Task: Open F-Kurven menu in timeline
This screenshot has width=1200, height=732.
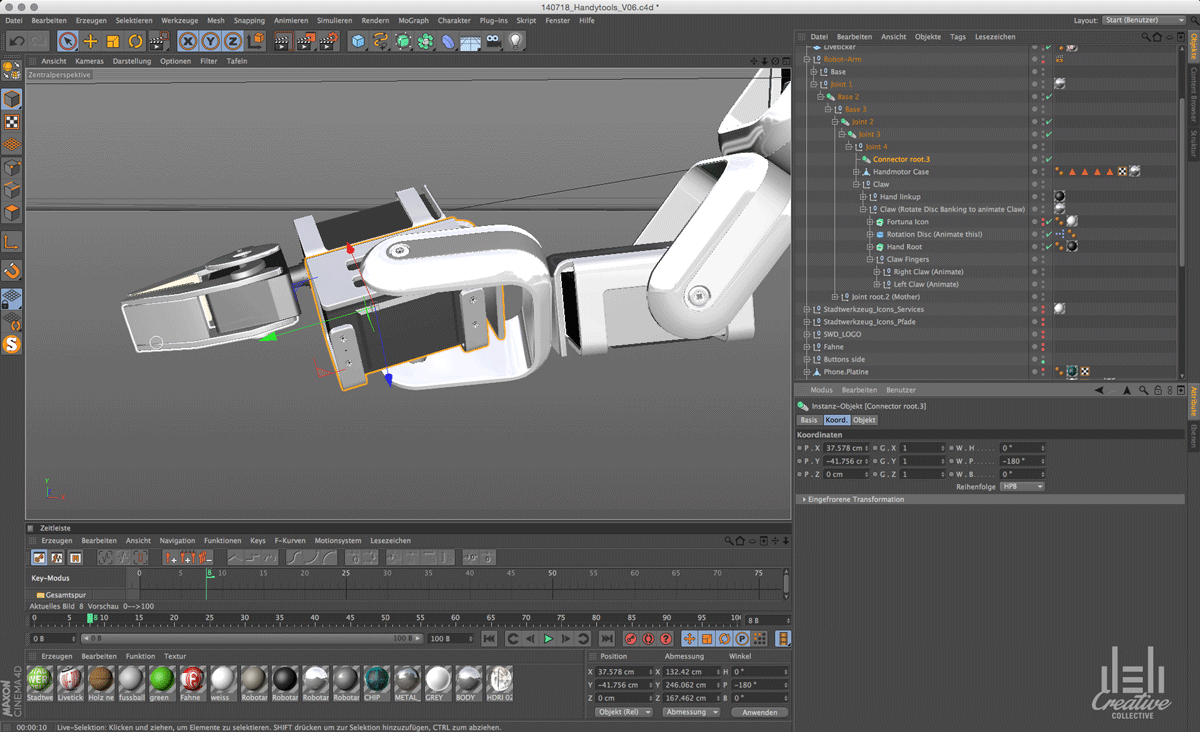Action: [x=290, y=541]
